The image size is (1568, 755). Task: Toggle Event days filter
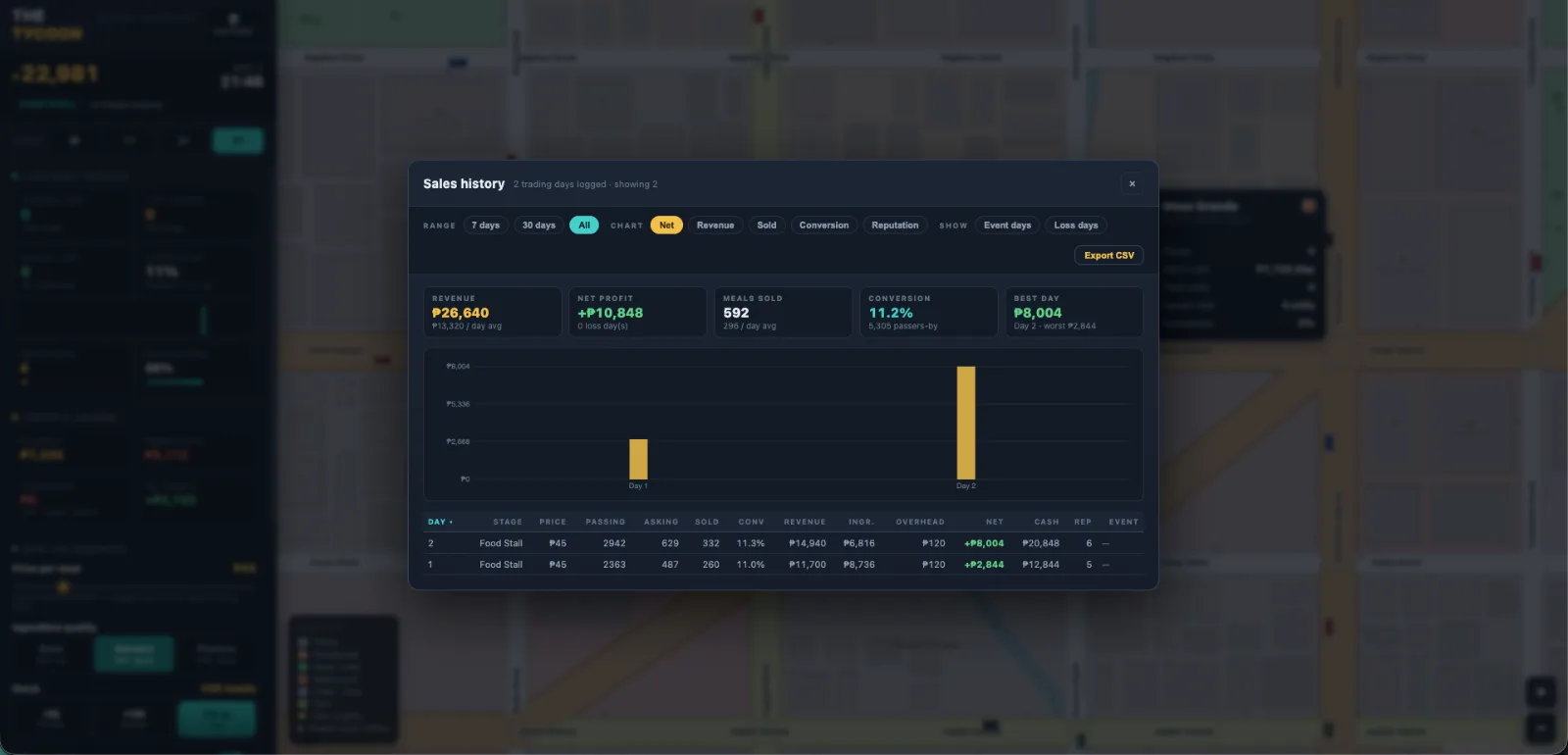(x=1007, y=226)
